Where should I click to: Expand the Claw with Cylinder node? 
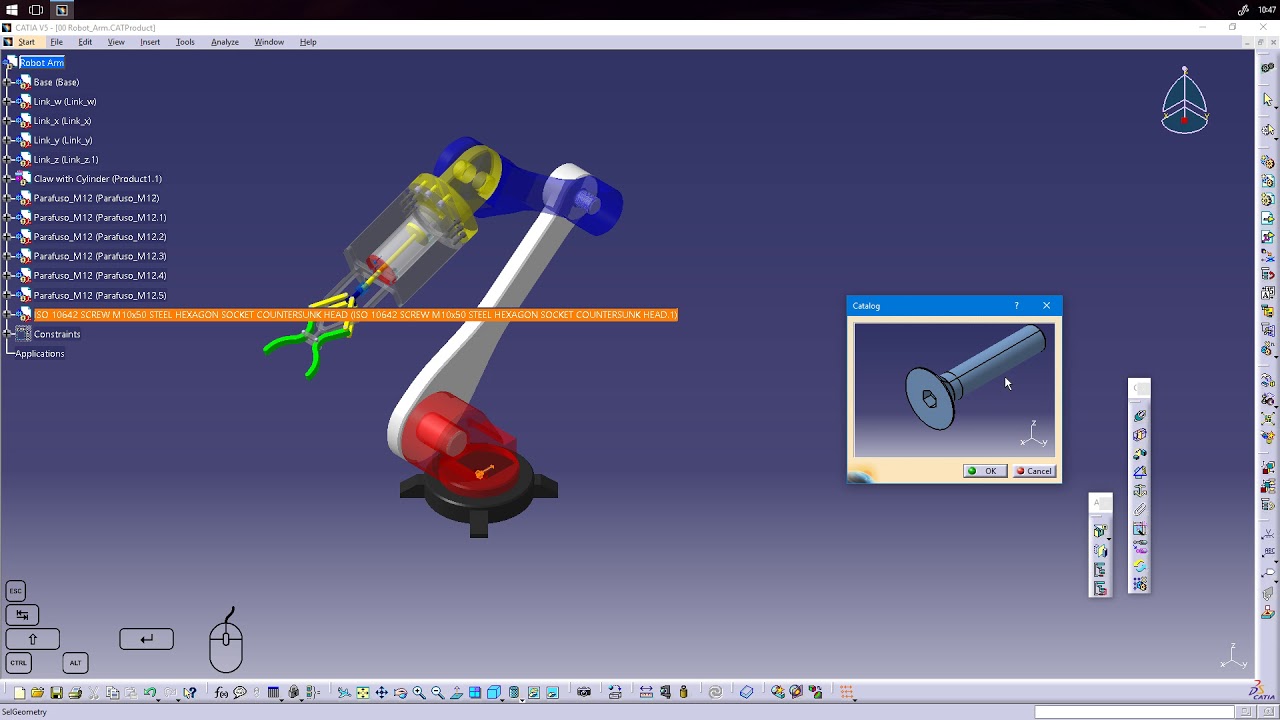(7, 179)
